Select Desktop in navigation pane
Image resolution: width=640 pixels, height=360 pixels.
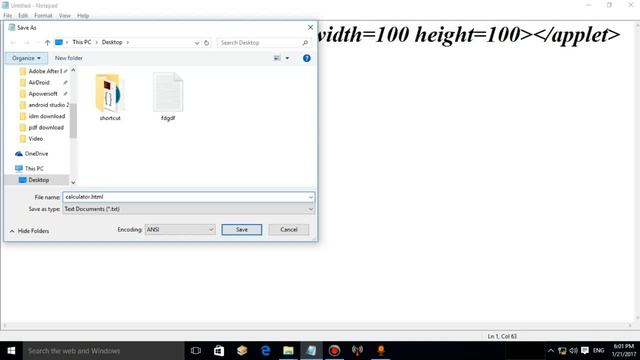click(37, 180)
